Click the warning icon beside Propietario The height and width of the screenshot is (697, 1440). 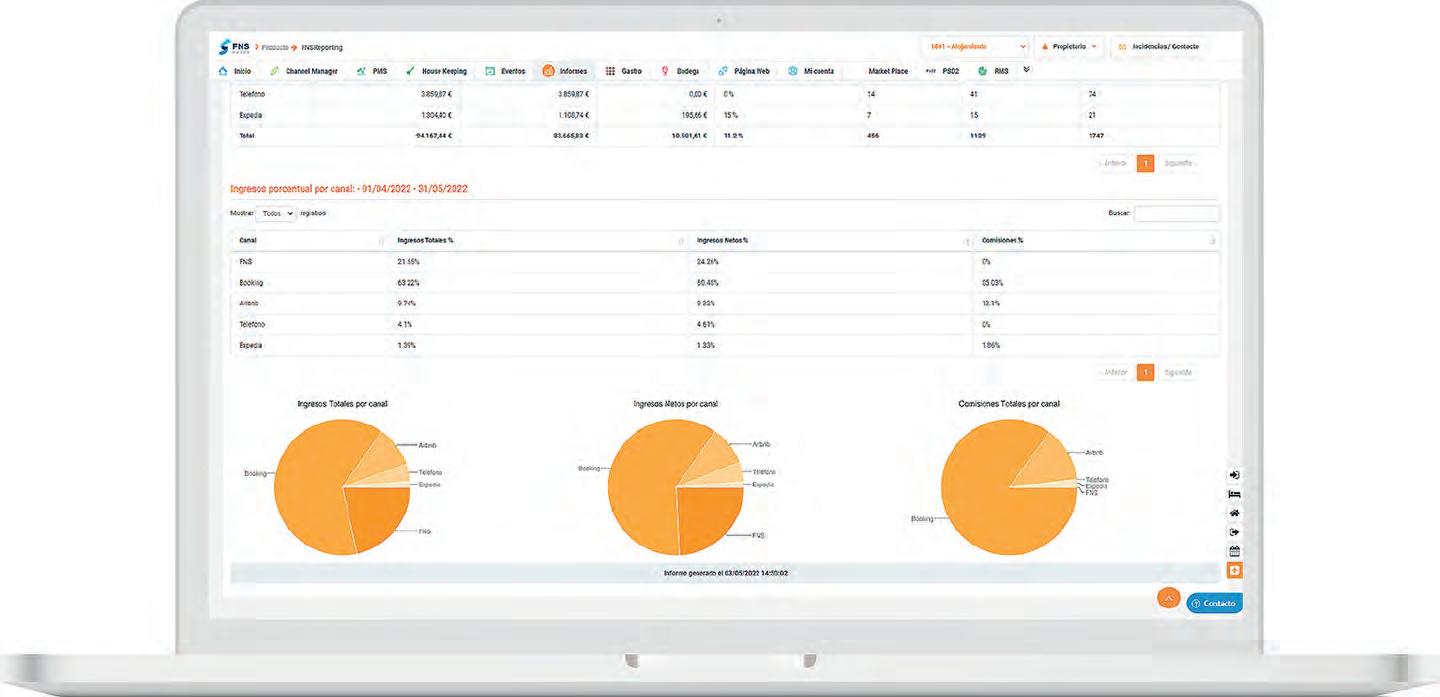1045,47
